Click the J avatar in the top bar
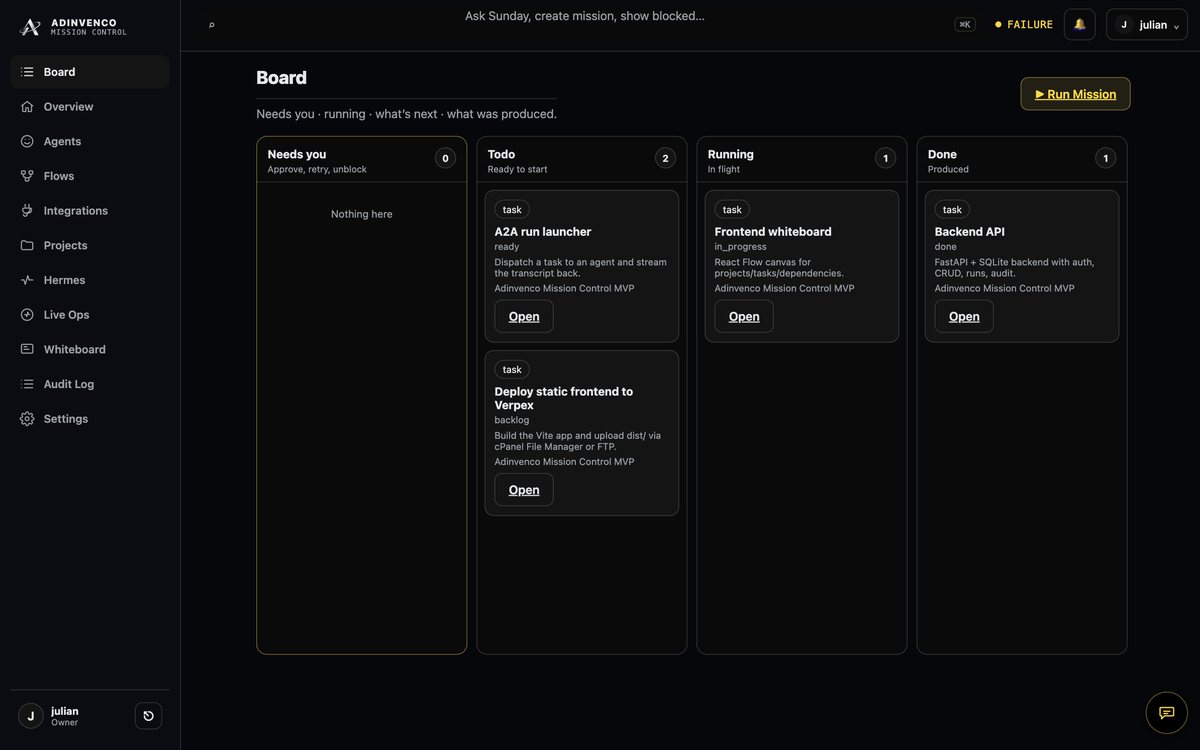 coord(1124,24)
